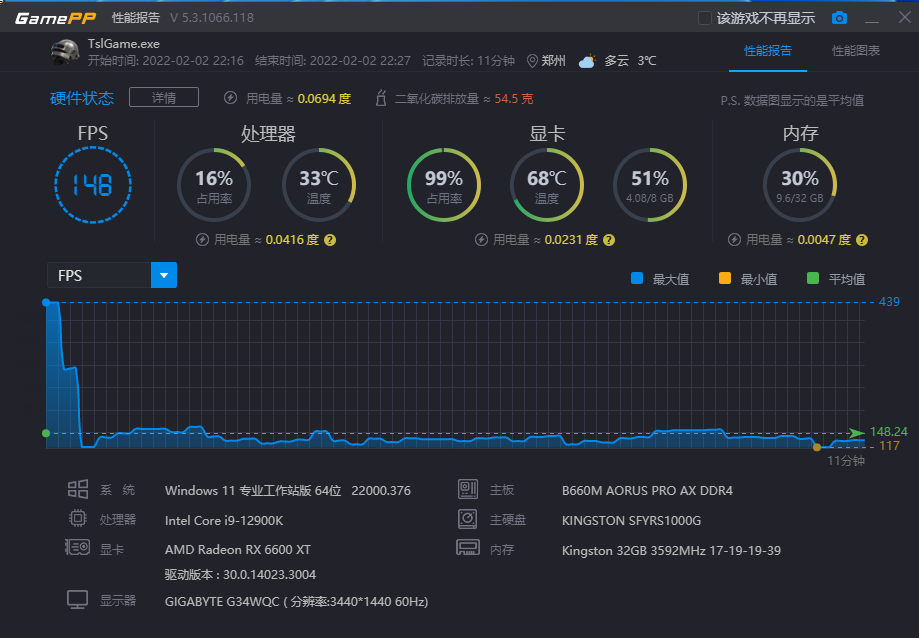Click the lightning icon under 显卡 gauges
Viewport: 919px width, 638px height.
coord(481,240)
